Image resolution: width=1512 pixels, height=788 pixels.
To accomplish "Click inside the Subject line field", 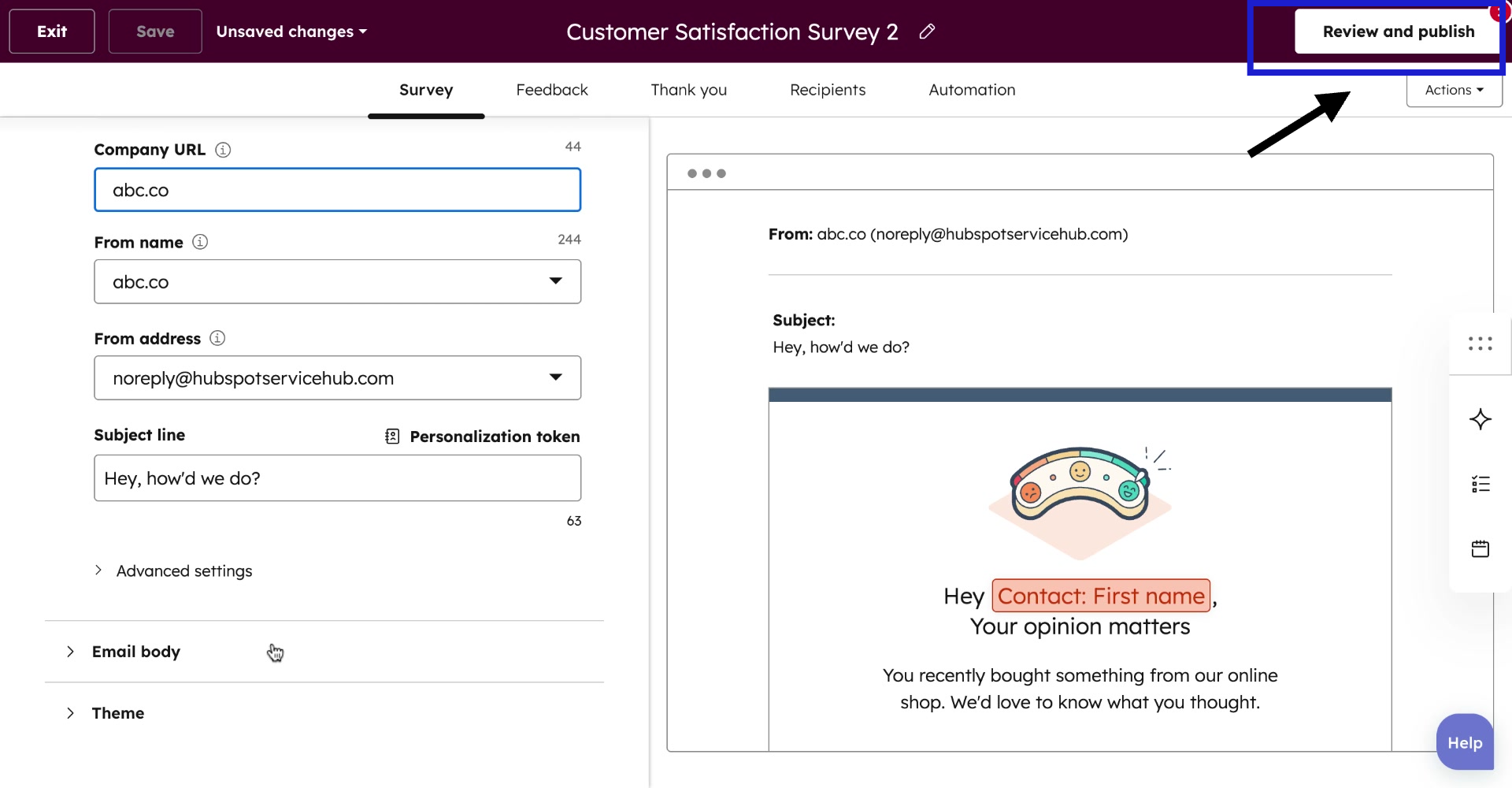I will (337, 478).
